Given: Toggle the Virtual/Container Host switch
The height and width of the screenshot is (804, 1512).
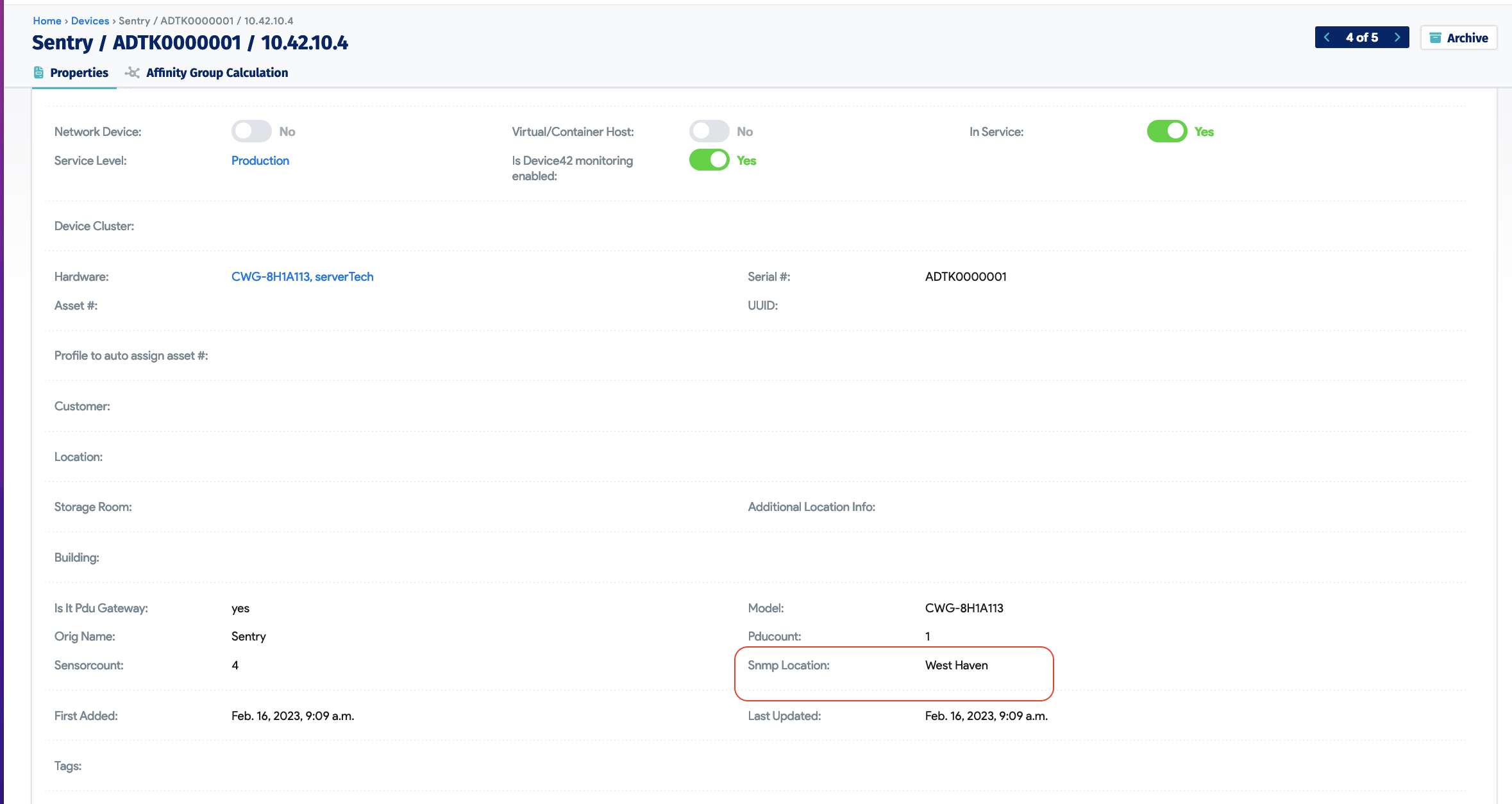Looking at the screenshot, I should 709,131.
